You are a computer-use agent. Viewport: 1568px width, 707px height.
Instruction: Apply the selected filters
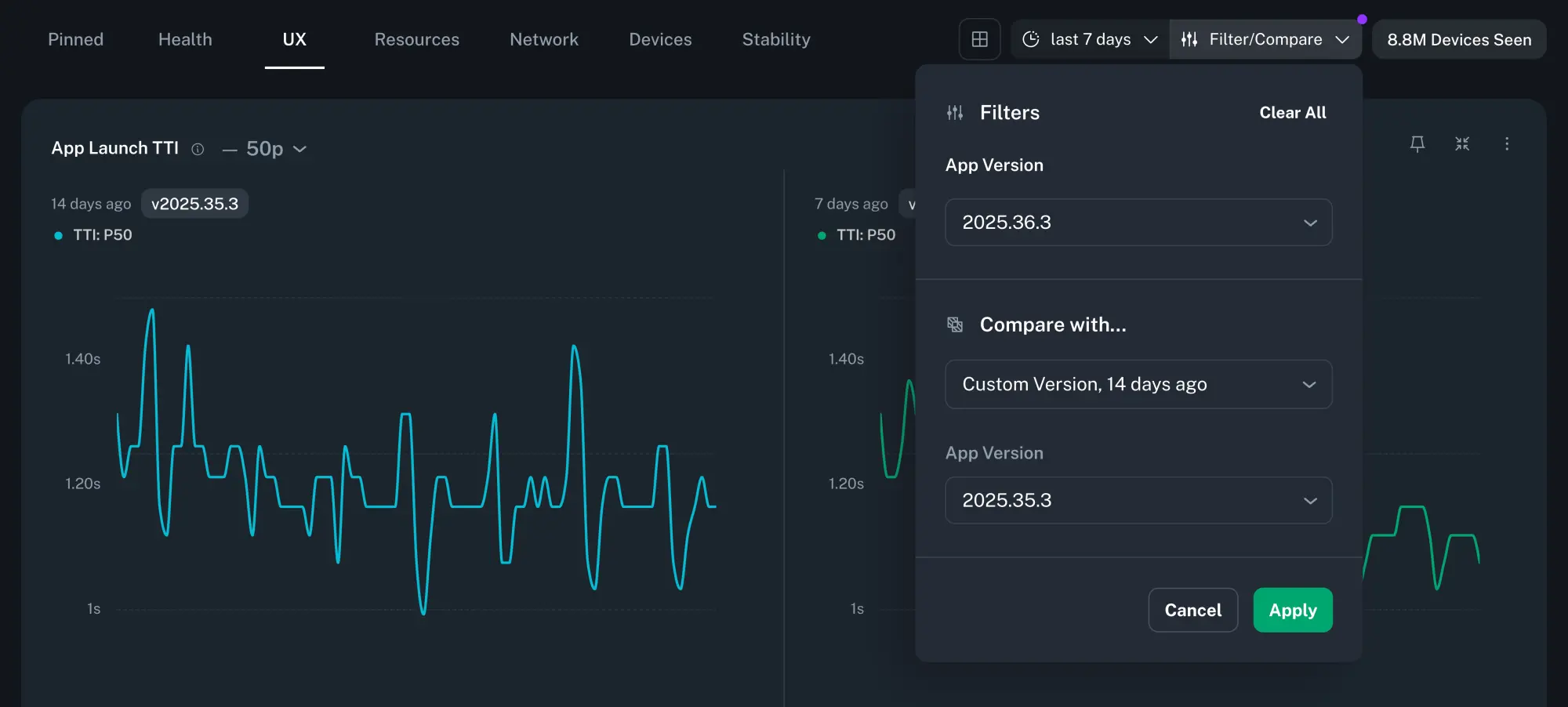(x=1292, y=610)
